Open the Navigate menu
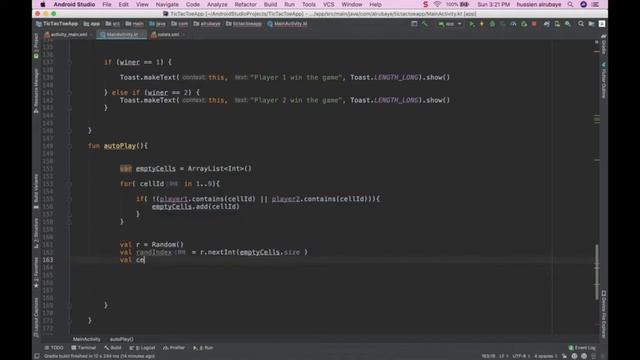 click(167, 4)
